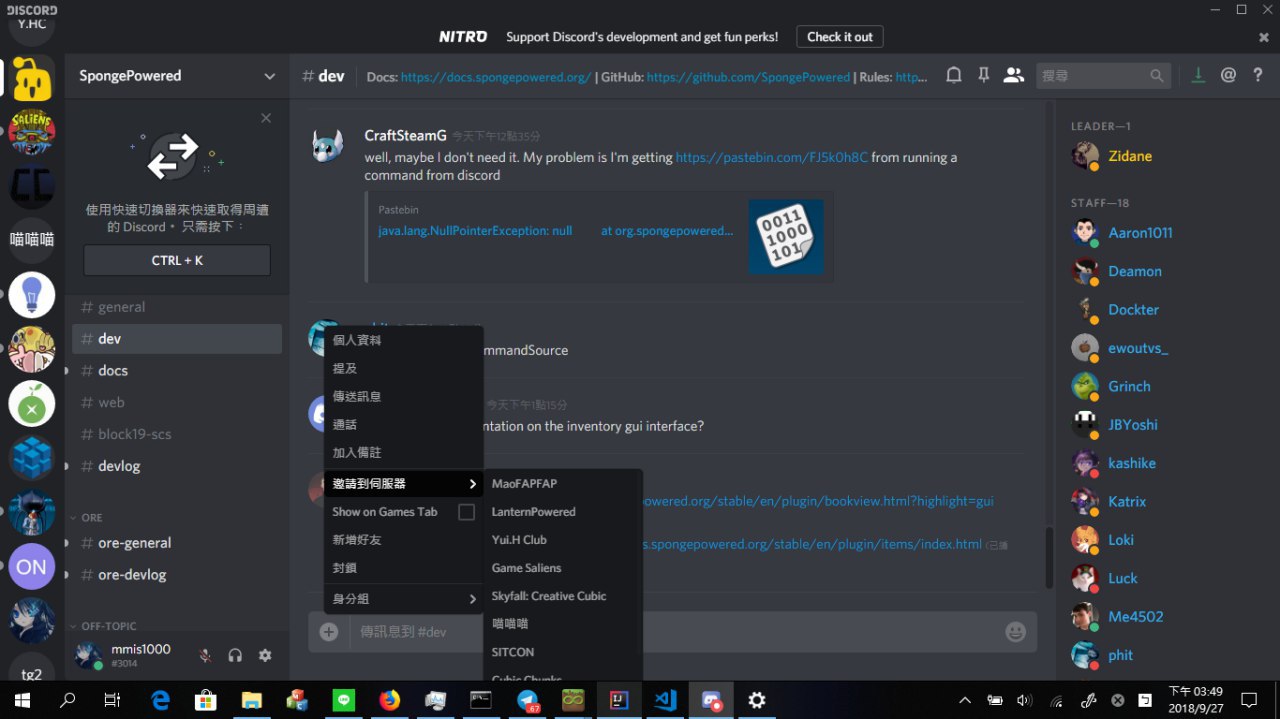Image resolution: width=1280 pixels, height=719 pixels.
Task: Toggle headphones deafen icon
Action: pos(235,656)
